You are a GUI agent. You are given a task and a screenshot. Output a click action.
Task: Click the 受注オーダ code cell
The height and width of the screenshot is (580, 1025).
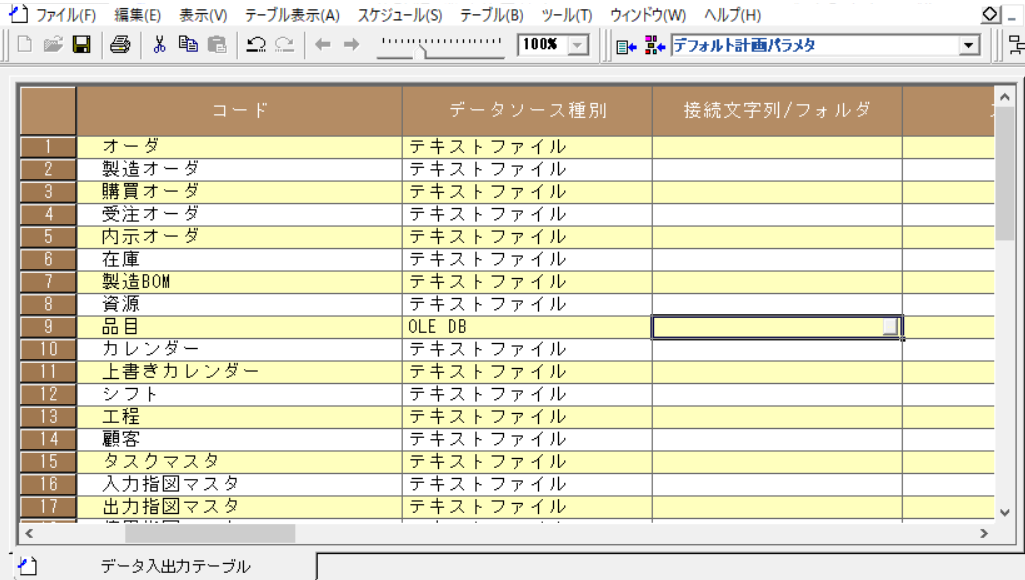(239, 214)
